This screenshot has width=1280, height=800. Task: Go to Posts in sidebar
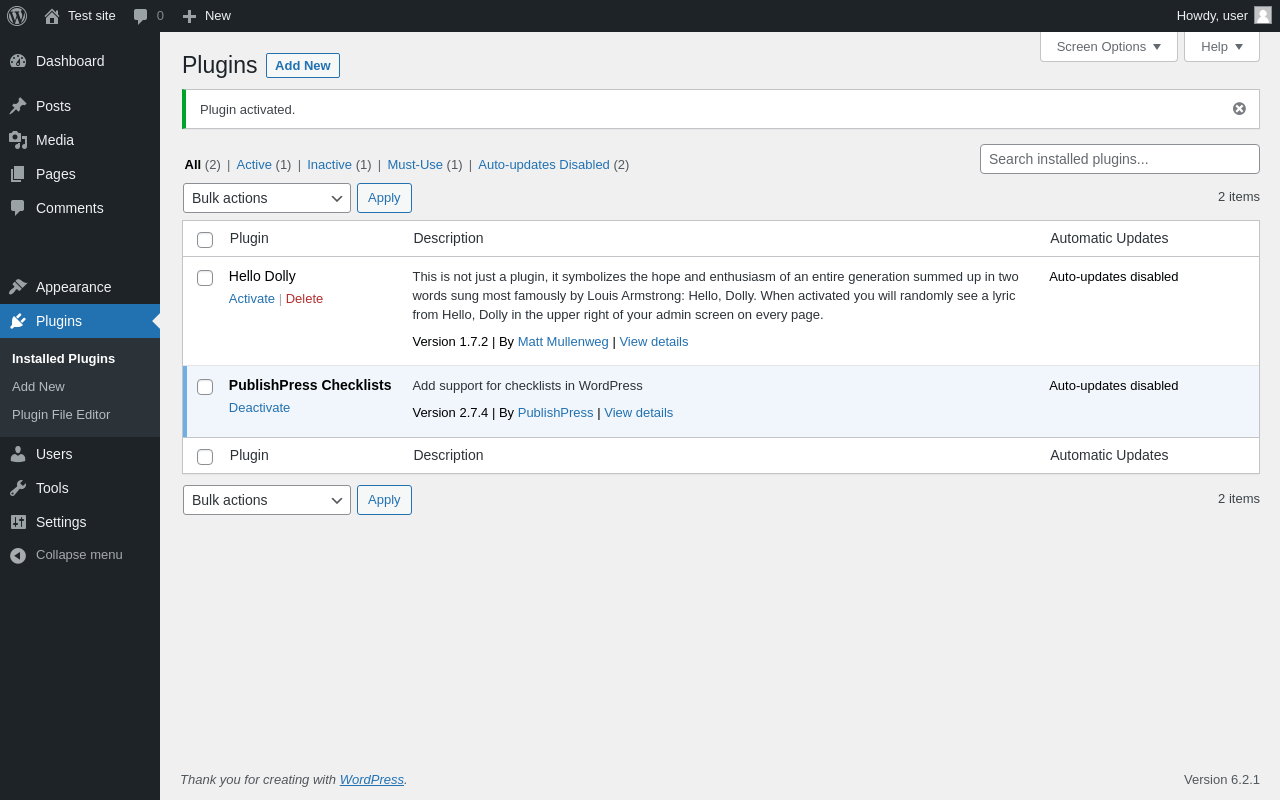[80, 106]
